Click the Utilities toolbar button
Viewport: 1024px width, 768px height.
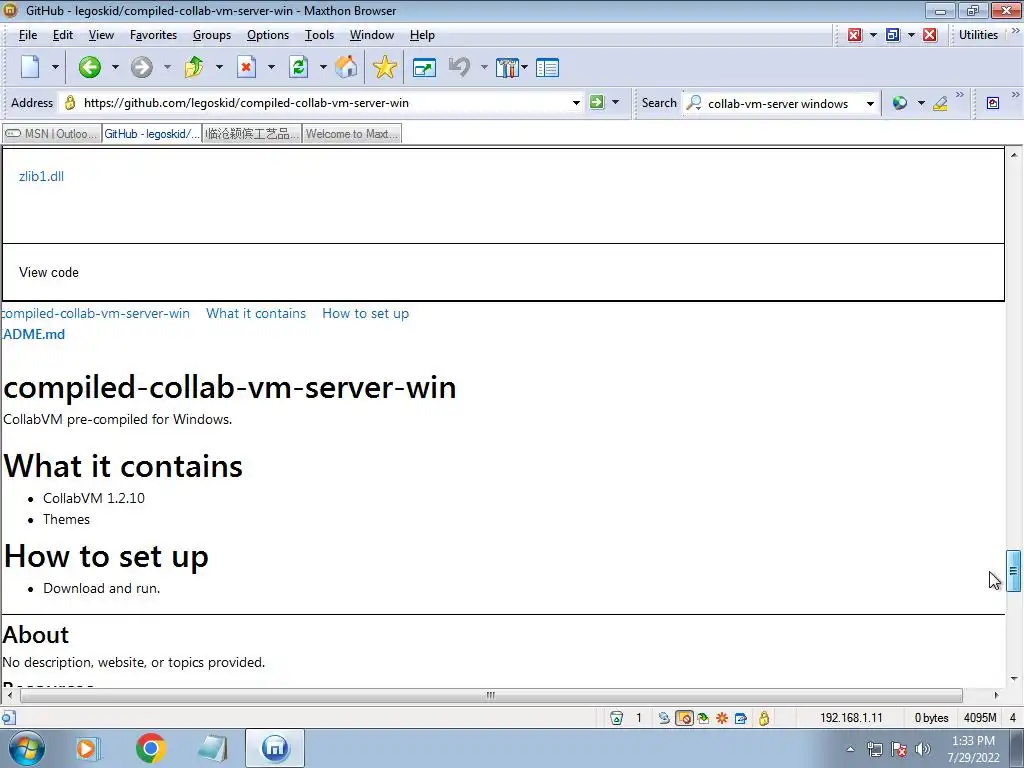(x=978, y=35)
